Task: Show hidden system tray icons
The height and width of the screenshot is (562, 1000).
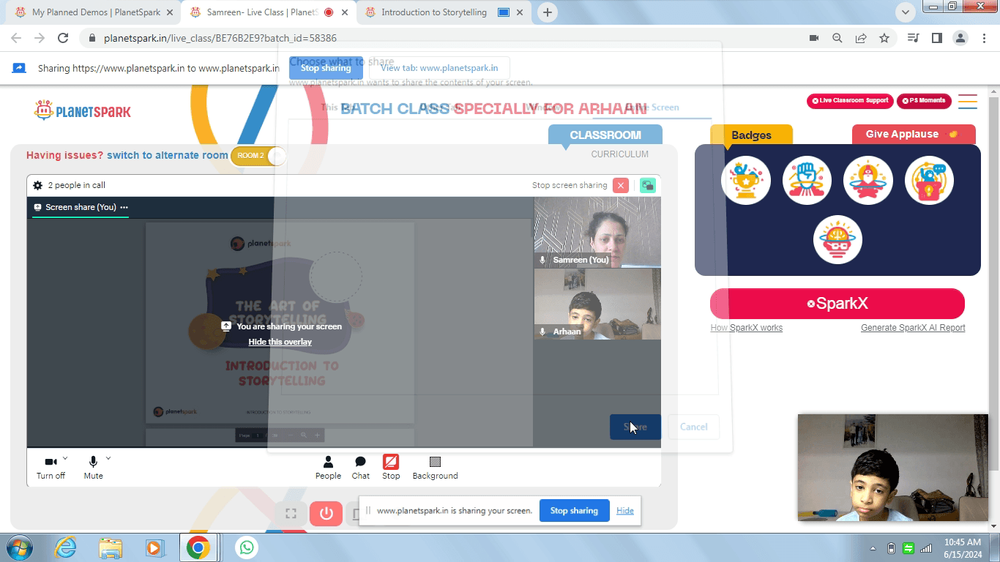Action: pos(872,549)
